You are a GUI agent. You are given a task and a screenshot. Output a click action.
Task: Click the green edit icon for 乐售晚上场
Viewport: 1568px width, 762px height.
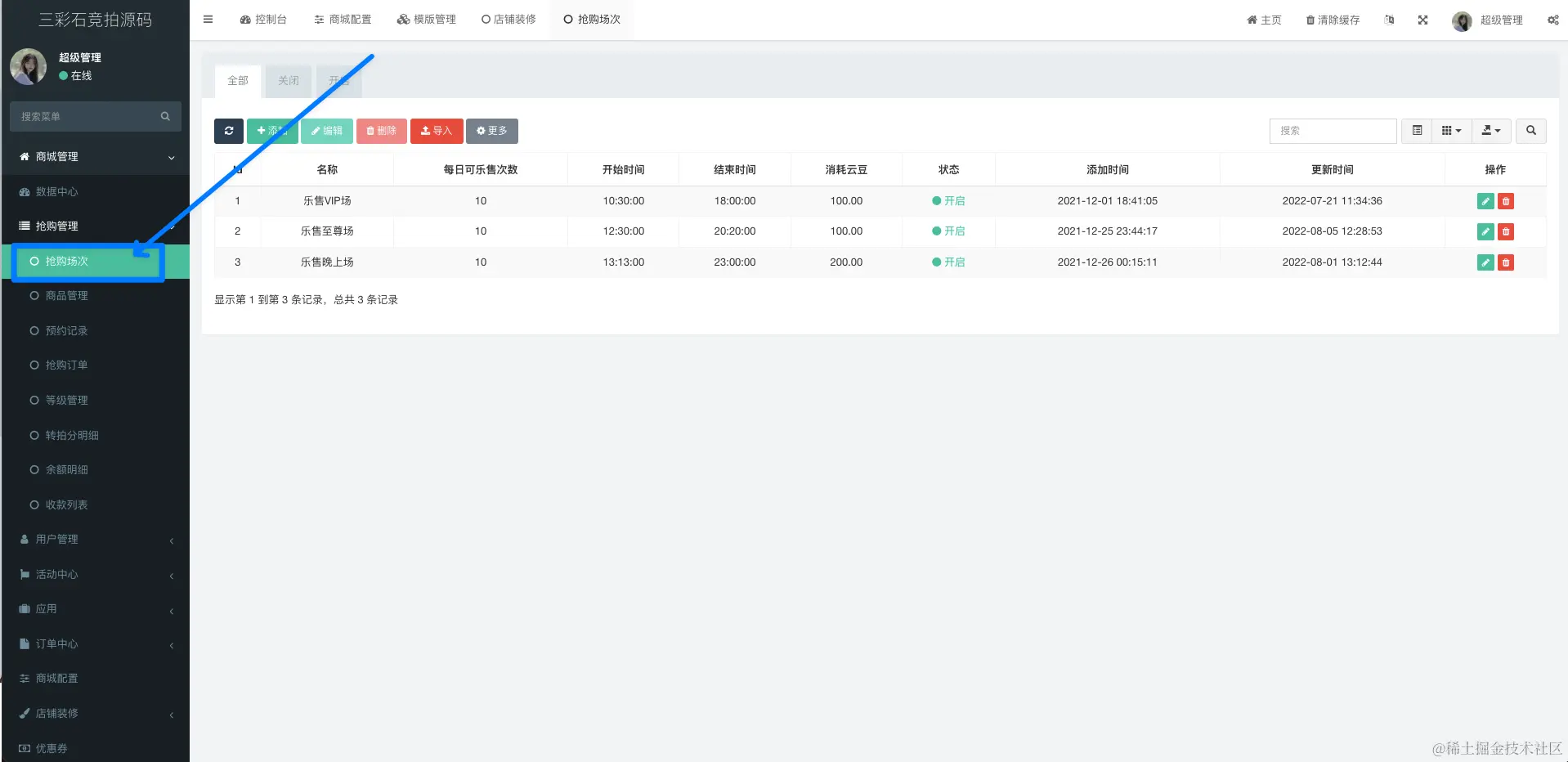[1485, 262]
